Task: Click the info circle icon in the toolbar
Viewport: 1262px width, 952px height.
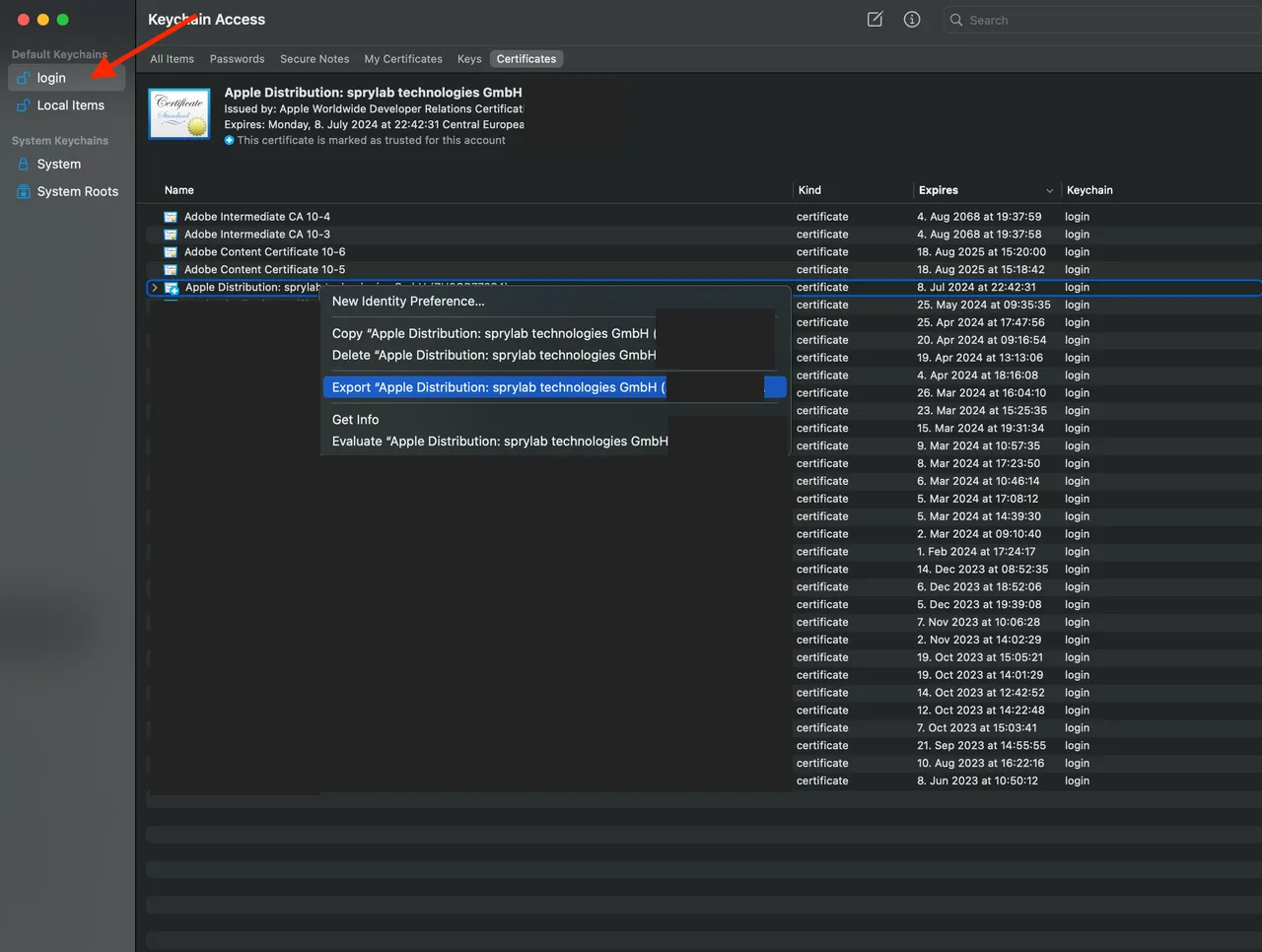Action: [x=912, y=19]
